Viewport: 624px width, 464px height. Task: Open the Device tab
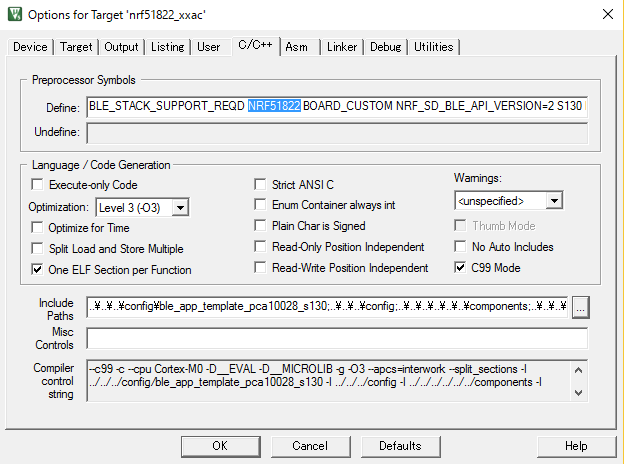click(30, 47)
